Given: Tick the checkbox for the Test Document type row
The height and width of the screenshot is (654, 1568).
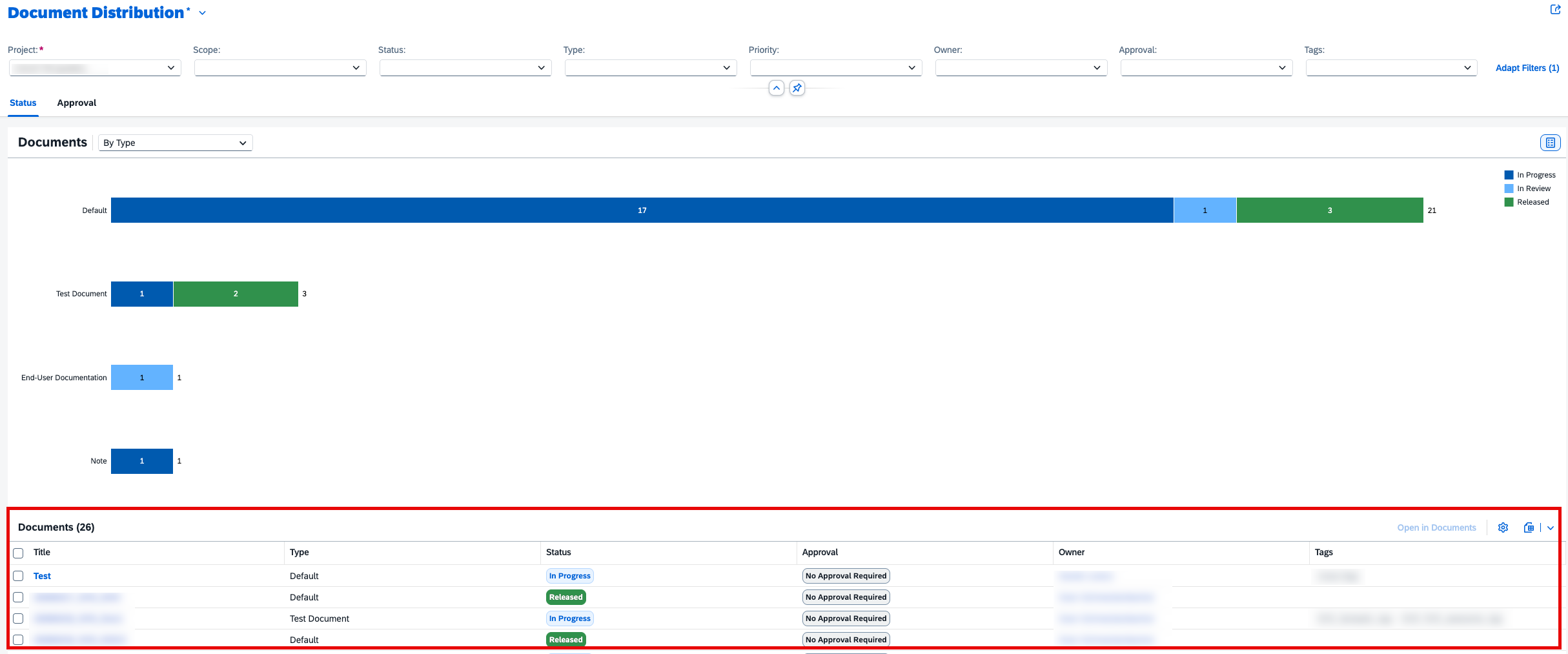Looking at the screenshot, I should coord(18,618).
